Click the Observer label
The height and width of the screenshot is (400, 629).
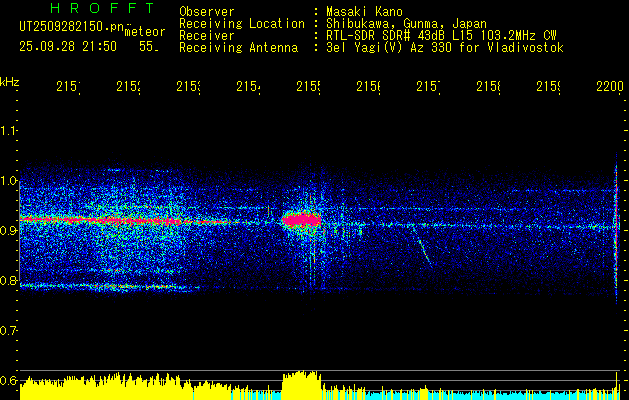click(x=207, y=12)
